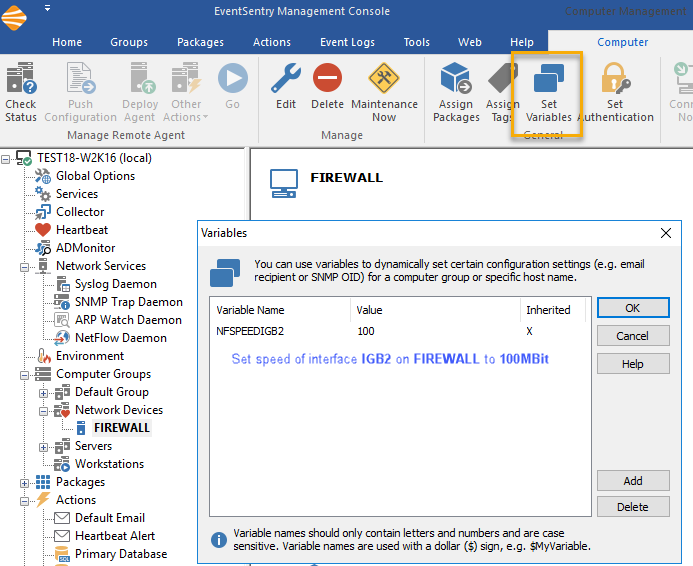Click the Network Devices group label
This screenshot has width=693, height=566.
tap(119, 410)
